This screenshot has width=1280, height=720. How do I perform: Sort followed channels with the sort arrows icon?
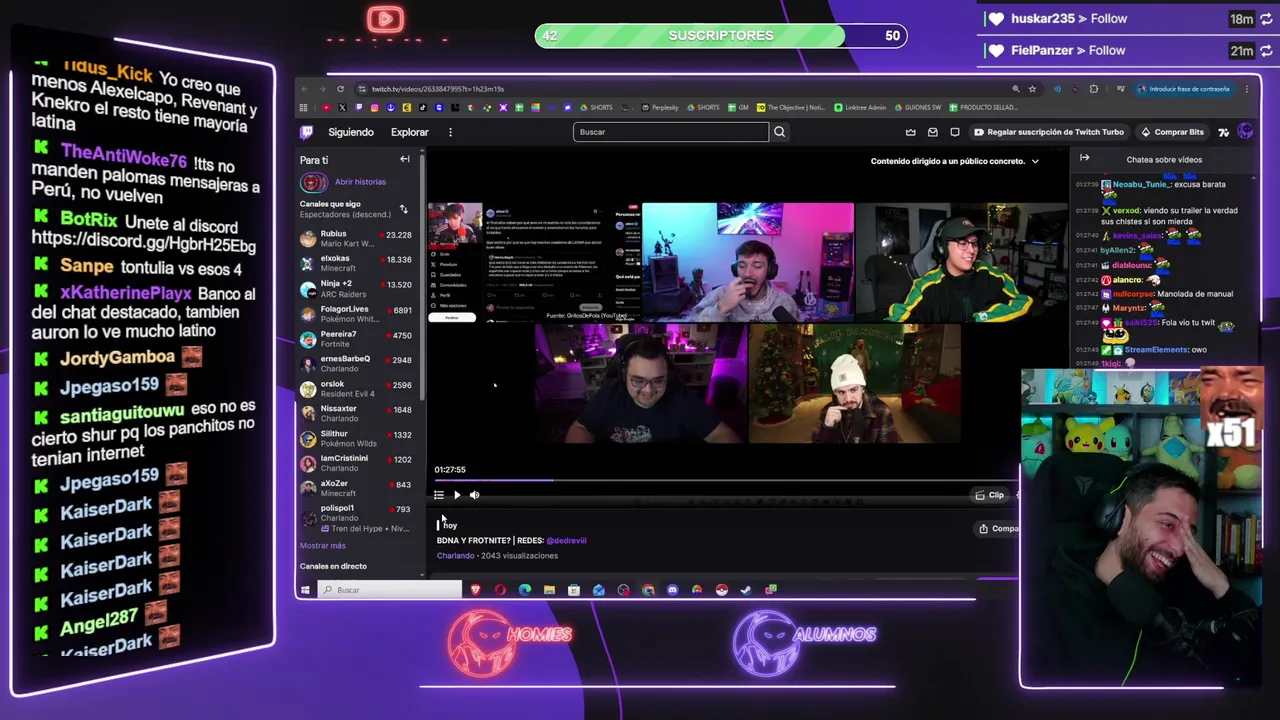(403, 209)
